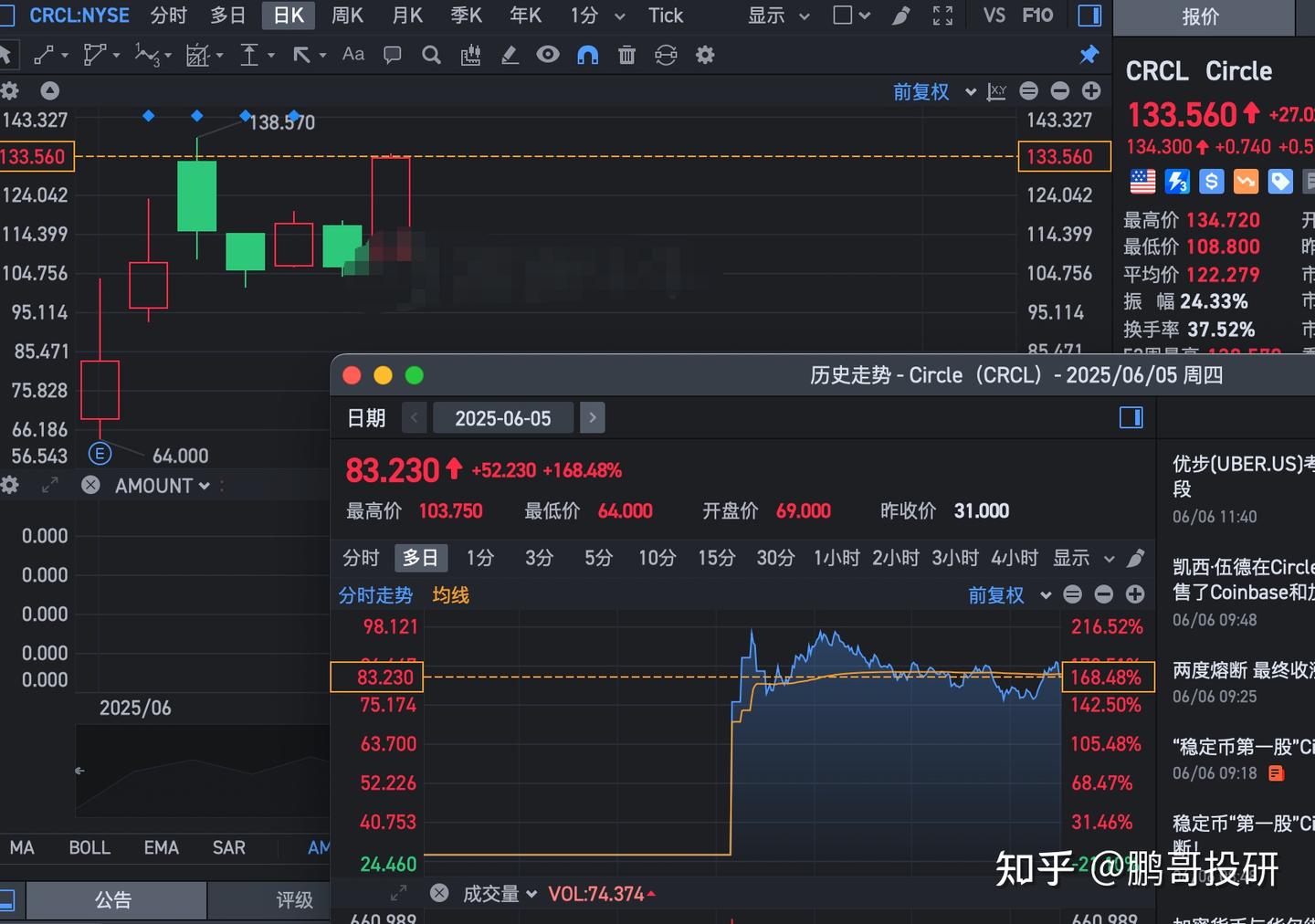
Task: Select 30分 interval in history window
Action: coord(775,558)
